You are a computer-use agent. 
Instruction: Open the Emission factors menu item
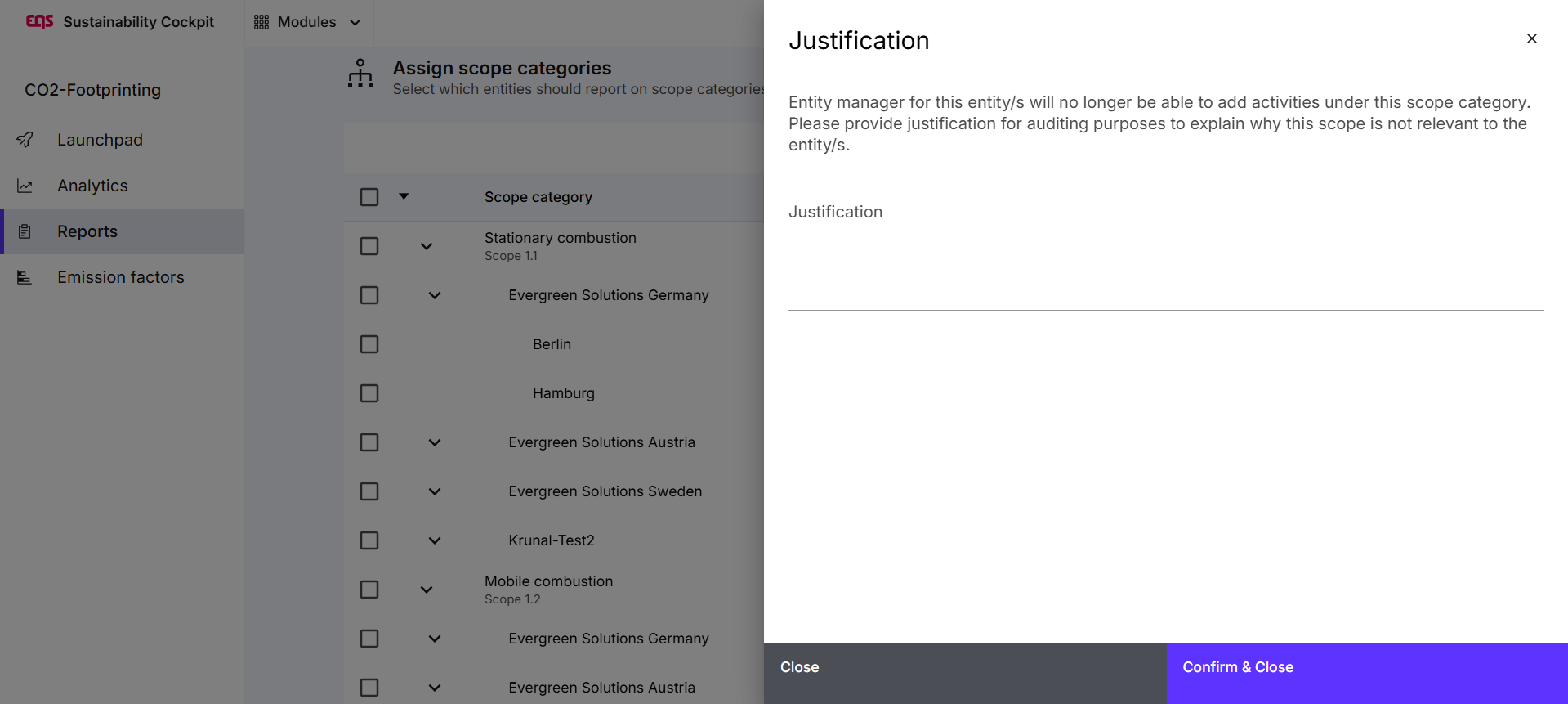pyautogui.click(x=121, y=277)
